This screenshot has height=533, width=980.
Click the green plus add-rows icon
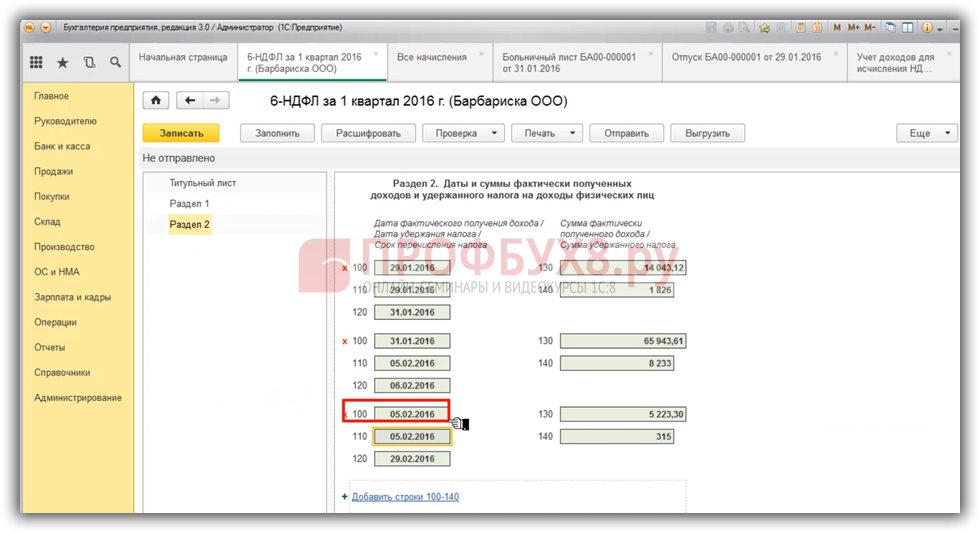(346, 496)
